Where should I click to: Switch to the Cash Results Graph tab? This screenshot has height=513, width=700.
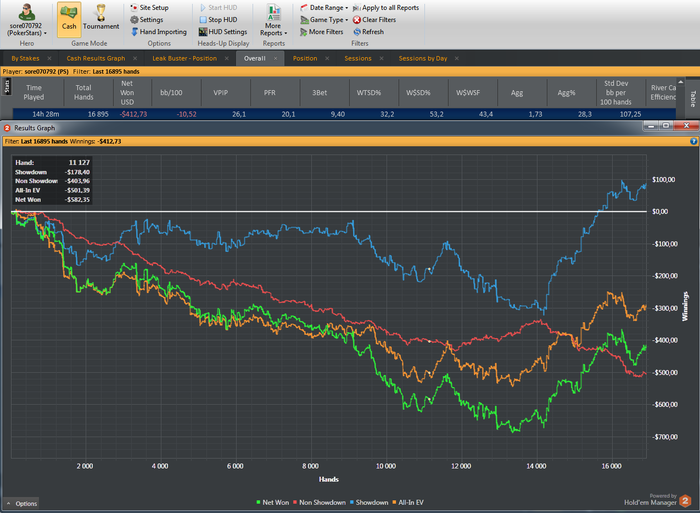coord(96,58)
